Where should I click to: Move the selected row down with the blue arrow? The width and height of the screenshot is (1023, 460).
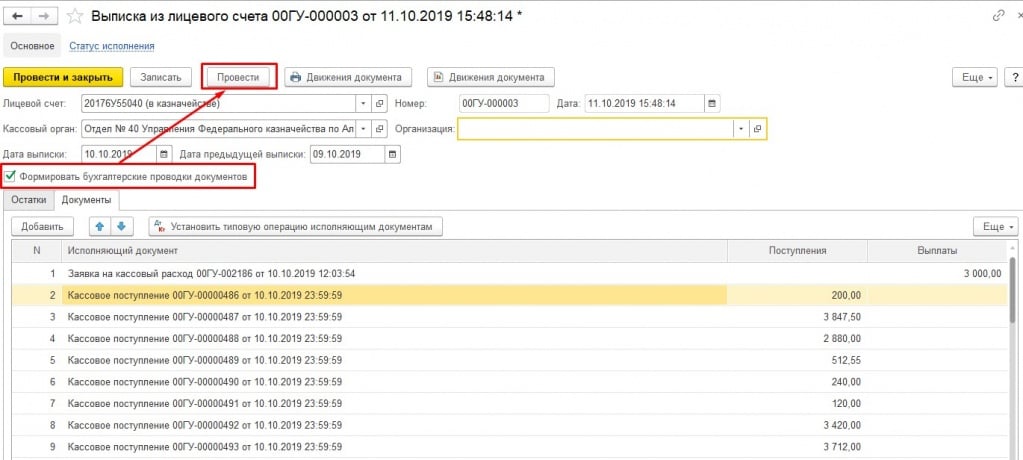click(121, 226)
